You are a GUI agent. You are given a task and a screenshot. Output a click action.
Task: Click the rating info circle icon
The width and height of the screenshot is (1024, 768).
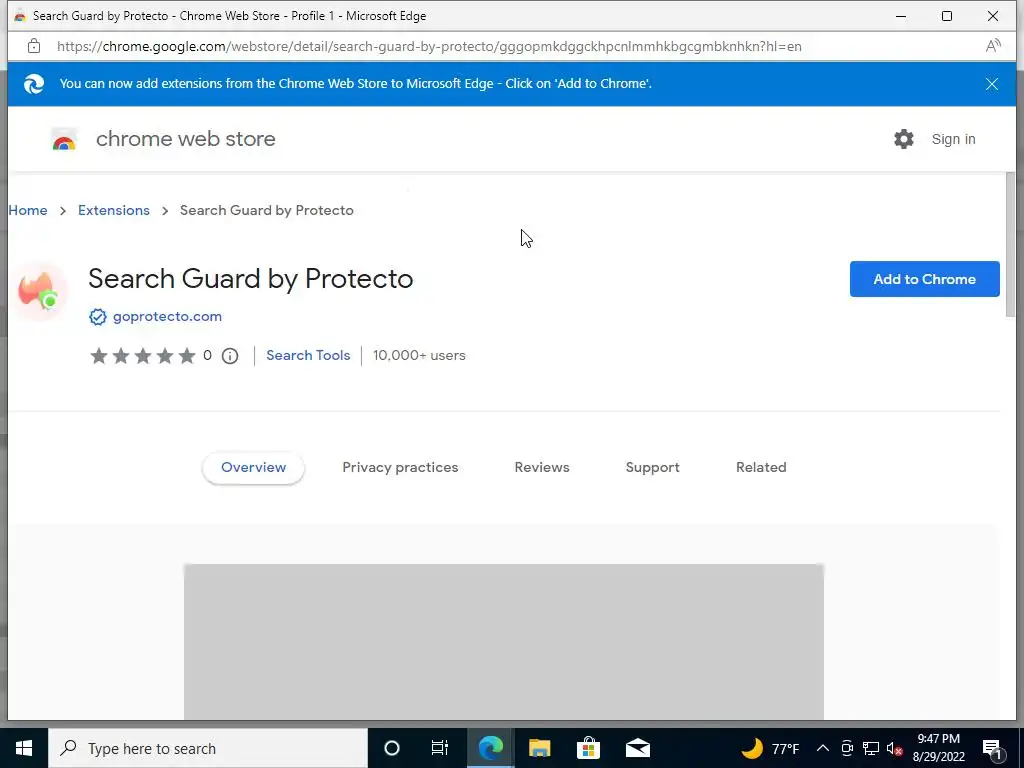point(230,356)
